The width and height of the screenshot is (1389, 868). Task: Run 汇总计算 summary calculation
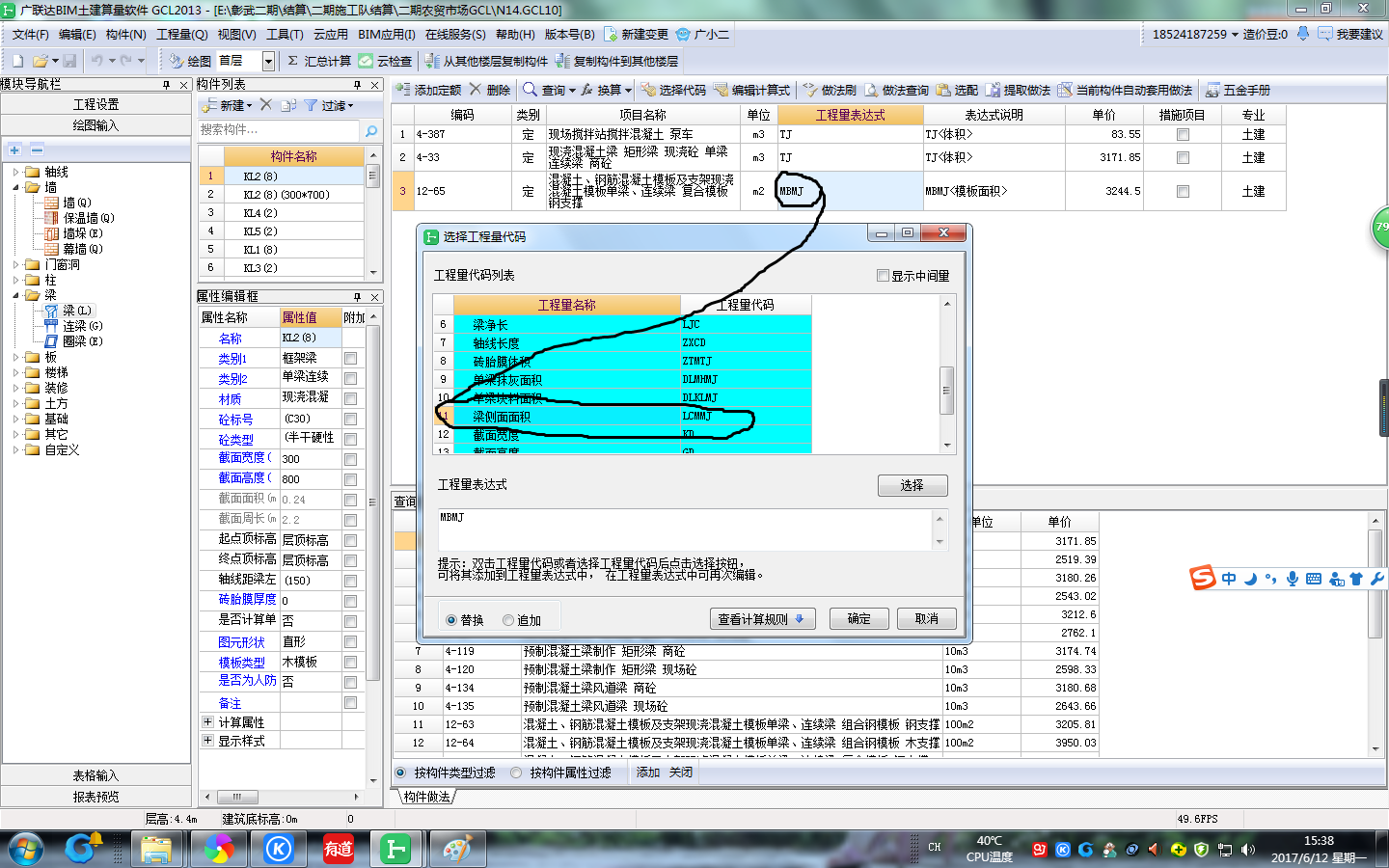pyautogui.click(x=319, y=61)
